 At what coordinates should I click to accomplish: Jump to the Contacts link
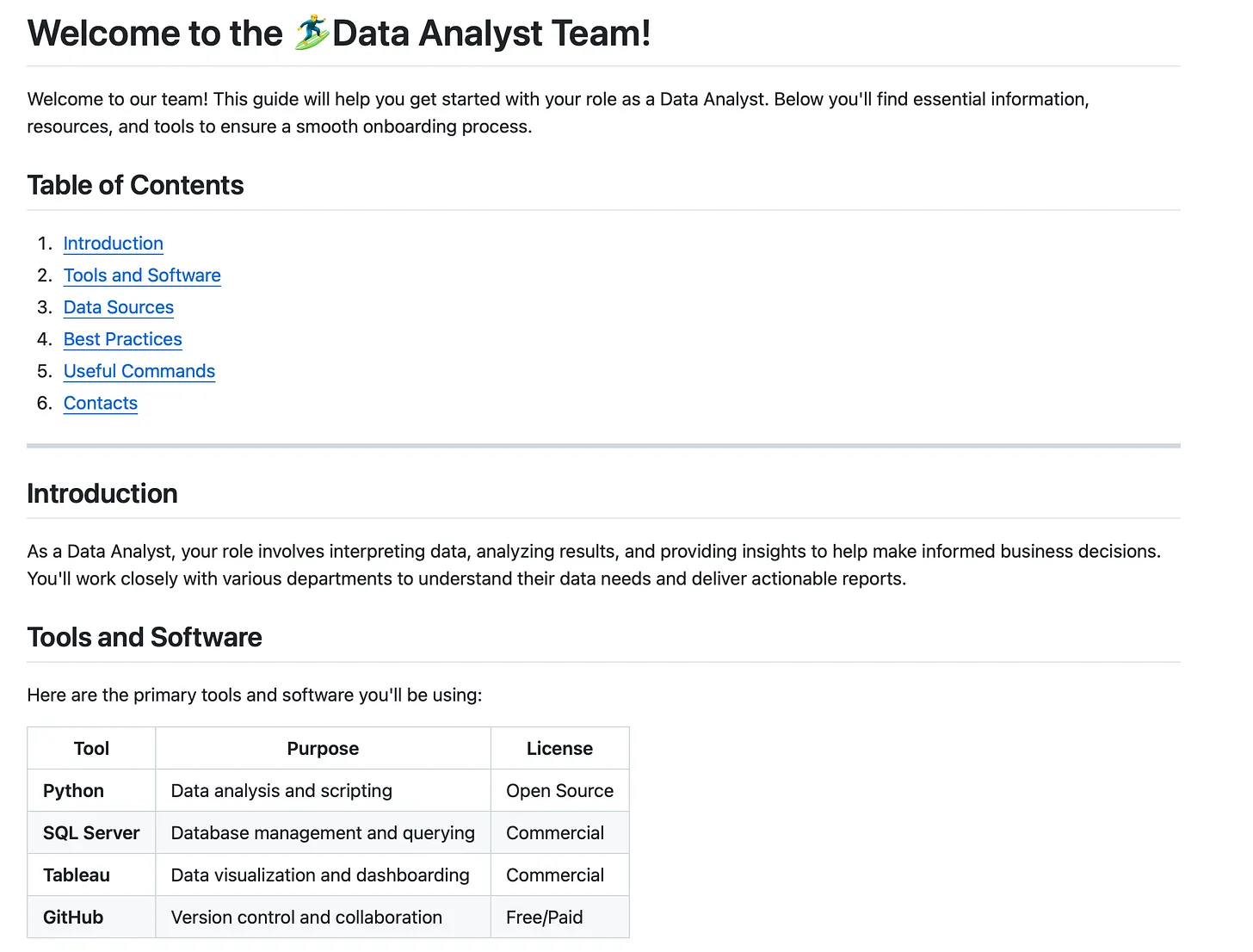pyautogui.click(x=101, y=403)
